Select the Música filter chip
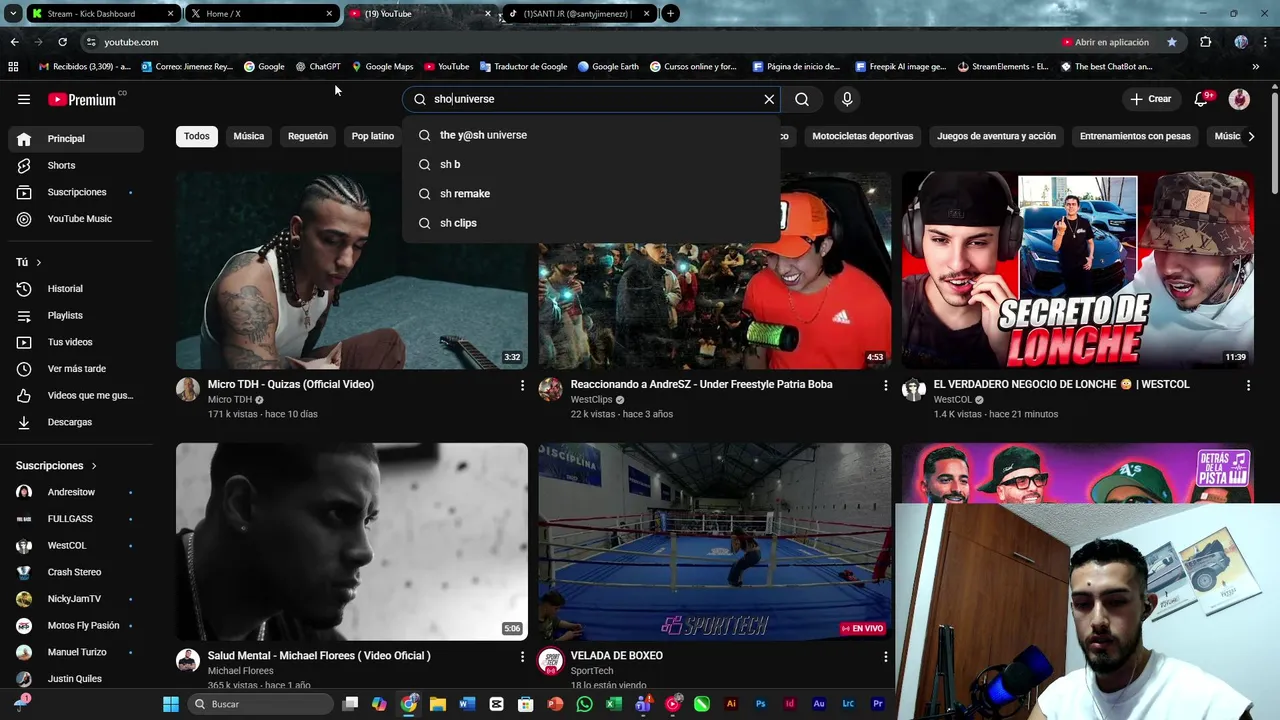 249,136
